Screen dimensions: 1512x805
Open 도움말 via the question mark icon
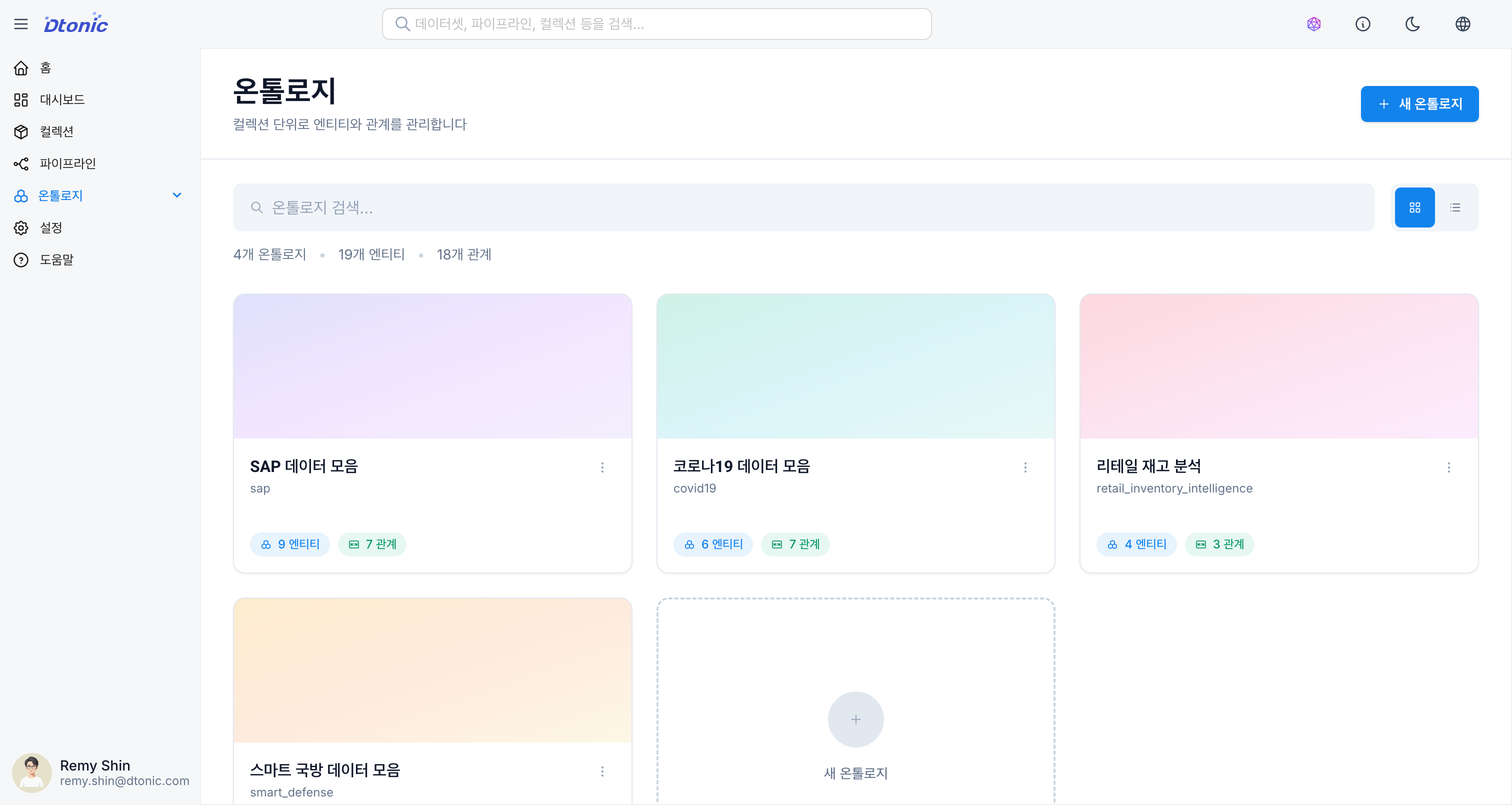click(21, 259)
